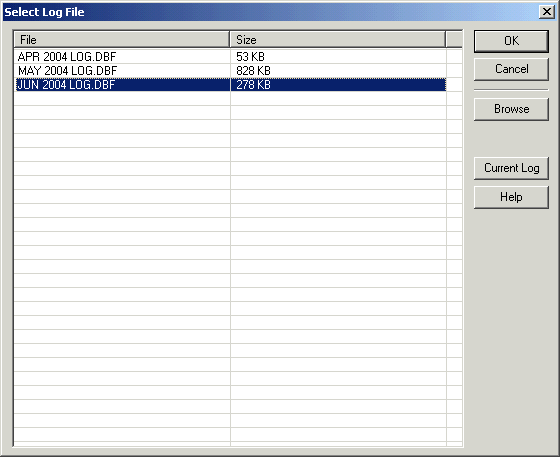Open the Help button
Image resolution: width=560 pixels, height=457 pixels.
click(511, 197)
